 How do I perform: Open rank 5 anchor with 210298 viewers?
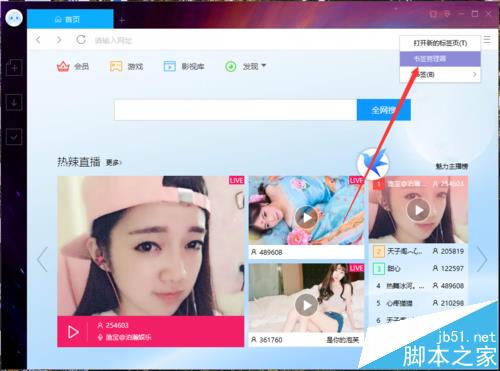(x=418, y=303)
